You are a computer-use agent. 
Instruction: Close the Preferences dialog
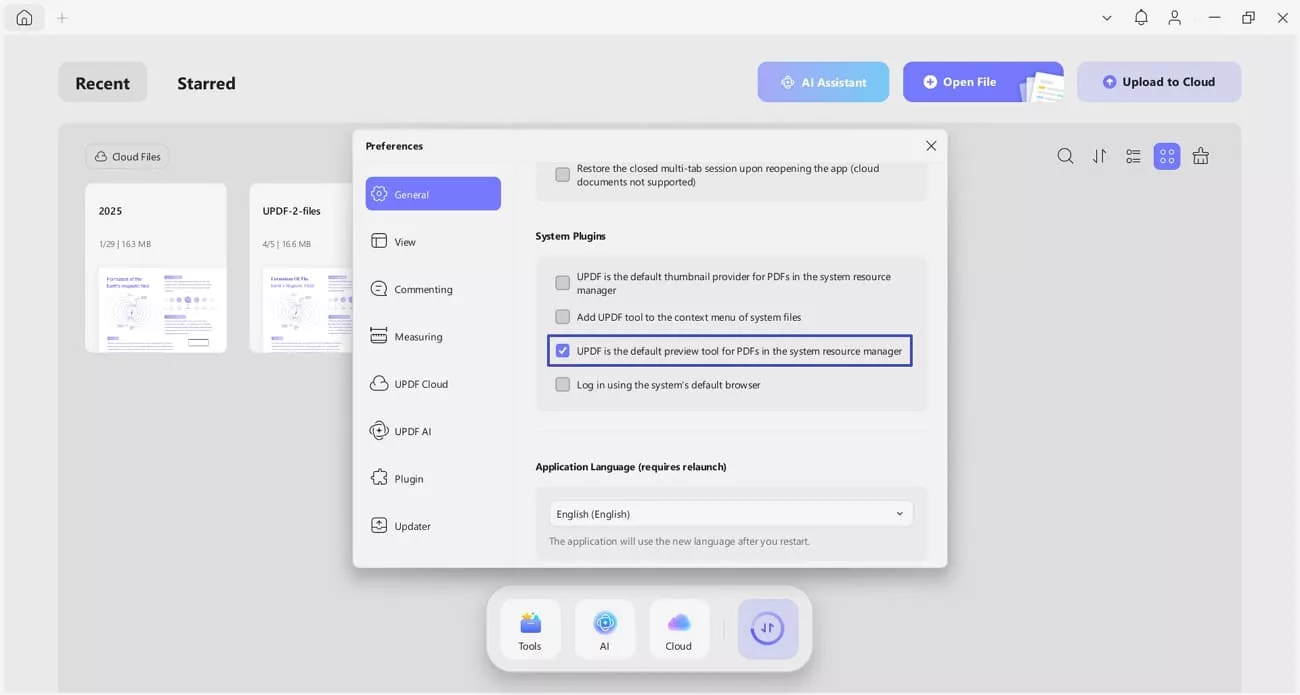tap(931, 146)
